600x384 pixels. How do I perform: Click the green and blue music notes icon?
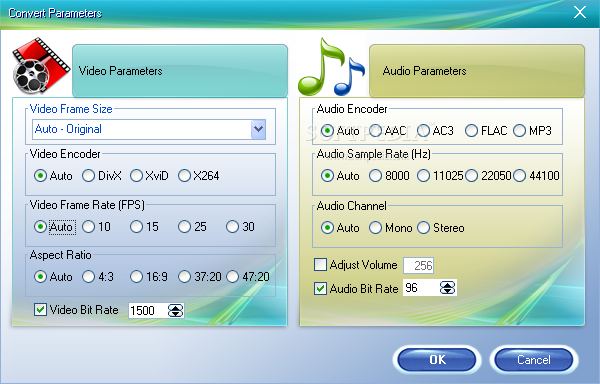pyautogui.click(x=331, y=67)
